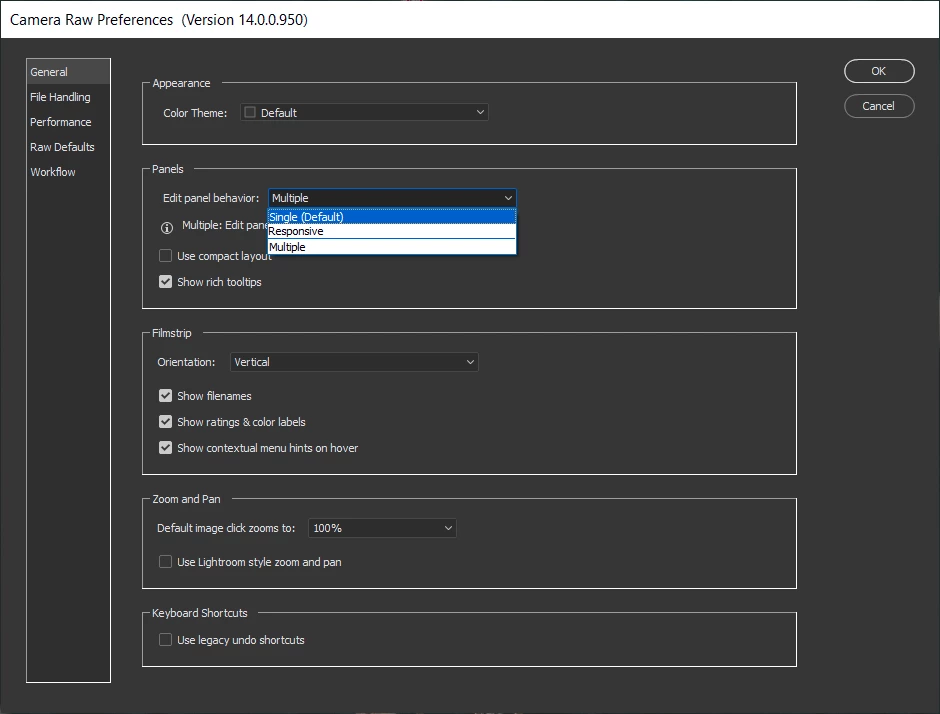This screenshot has height=714, width=940.
Task: Choose Single (Default) from the dropdown list
Action: click(391, 216)
